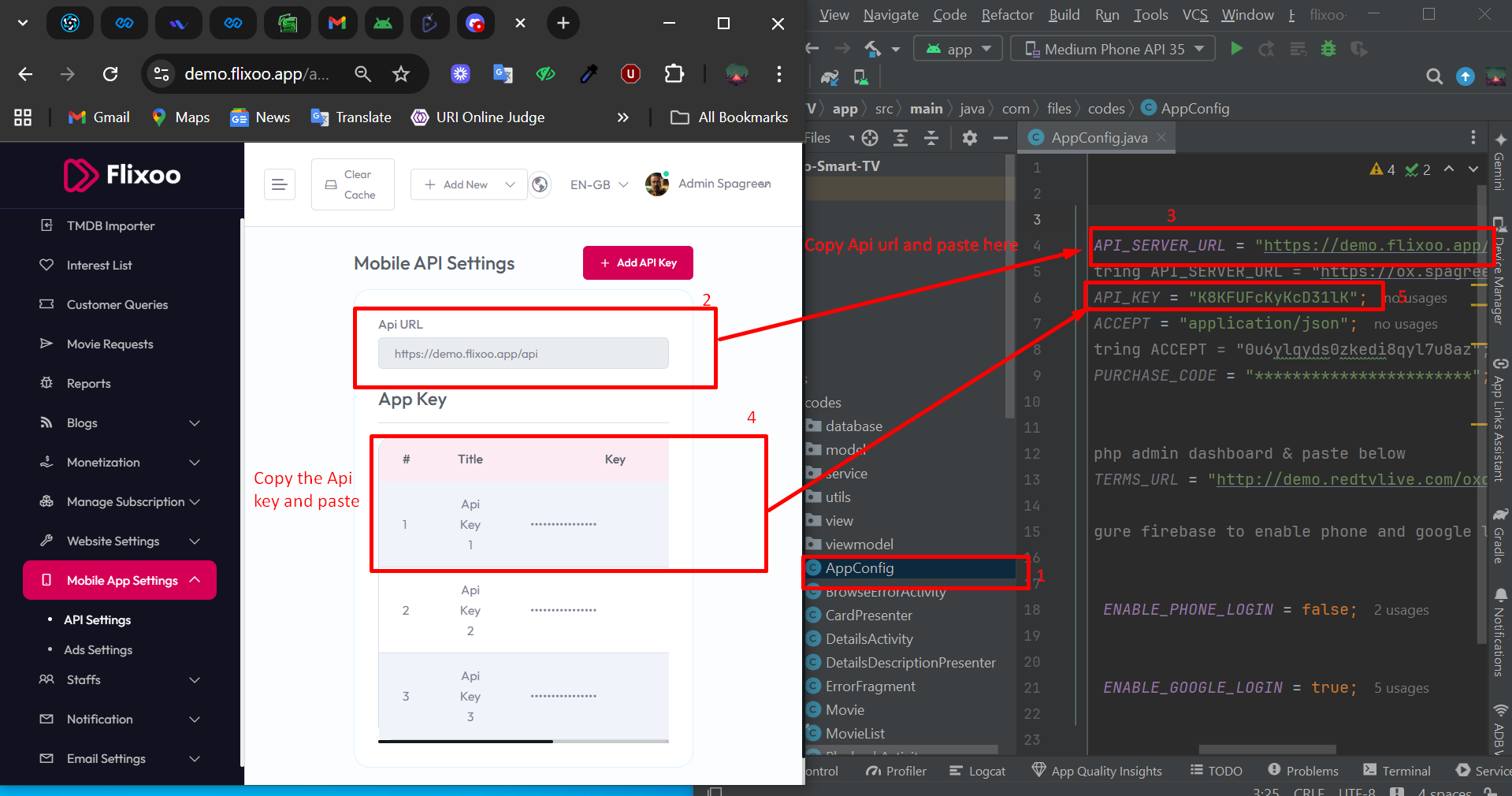Open the EN-GB language dropdown
Image resolution: width=1512 pixels, height=796 pixels.
pos(599,184)
